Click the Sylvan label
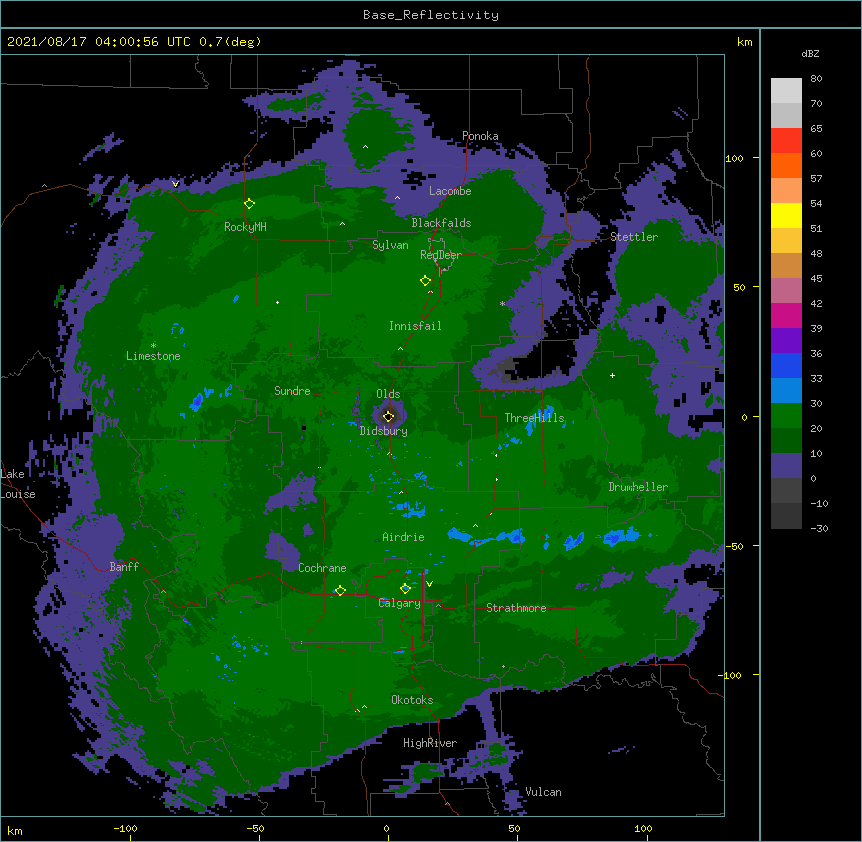Screen dimensions: 862x842 (390, 245)
